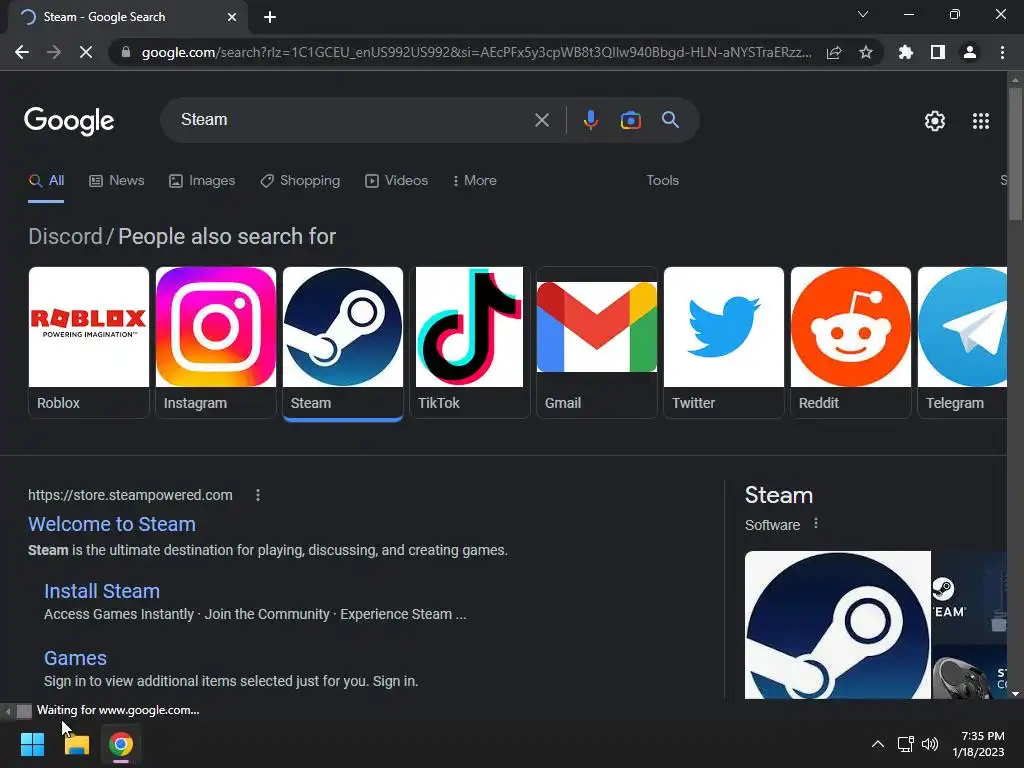Image resolution: width=1024 pixels, height=768 pixels.
Task: Select the Gmail card
Action: [596, 342]
